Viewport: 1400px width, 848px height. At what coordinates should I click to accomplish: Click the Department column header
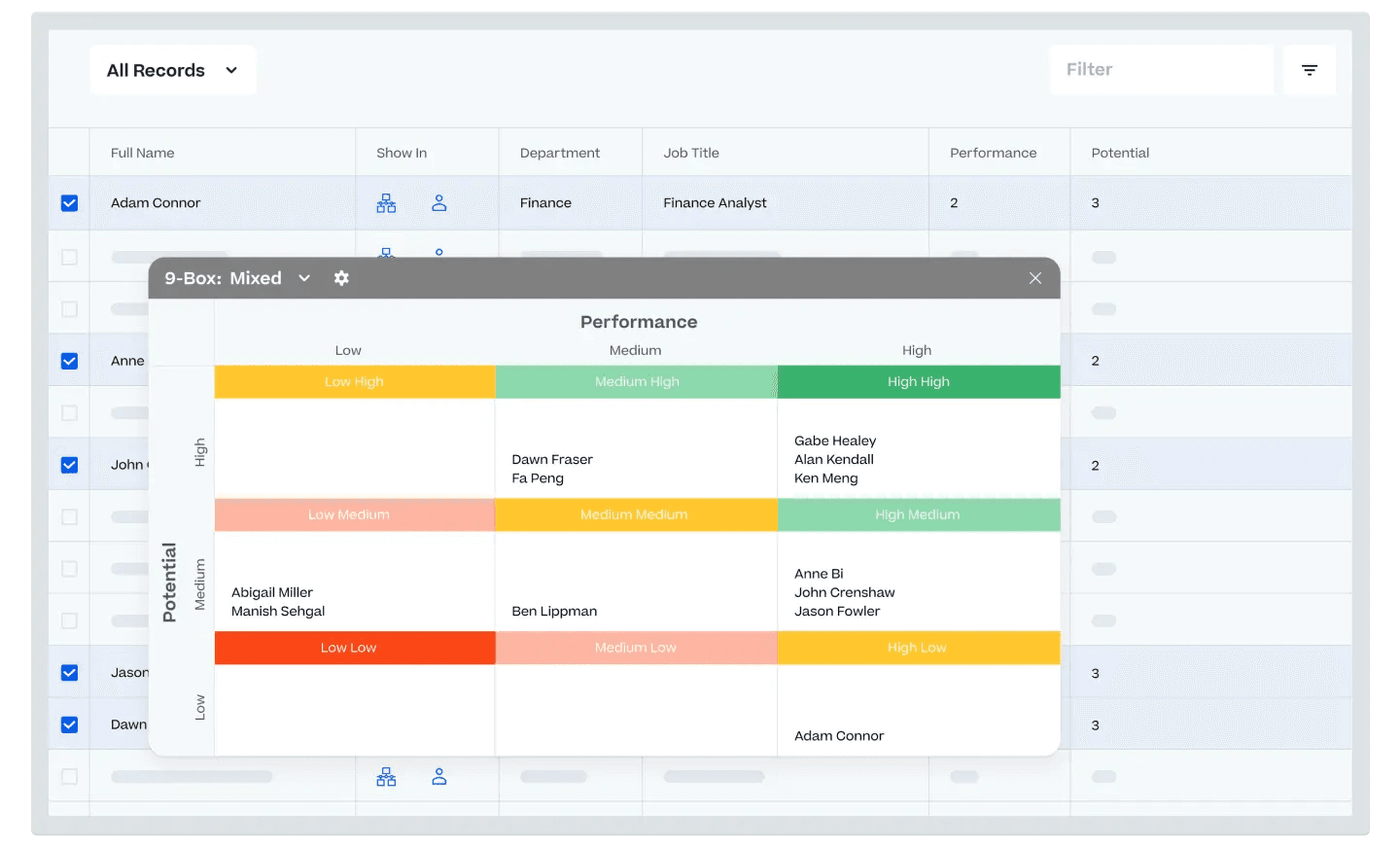pyautogui.click(x=559, y=153)
